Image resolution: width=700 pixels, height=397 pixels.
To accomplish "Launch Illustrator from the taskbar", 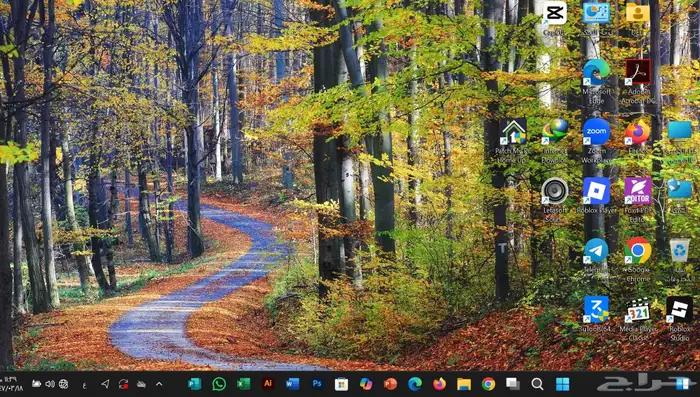I will [x=268, y=384].
